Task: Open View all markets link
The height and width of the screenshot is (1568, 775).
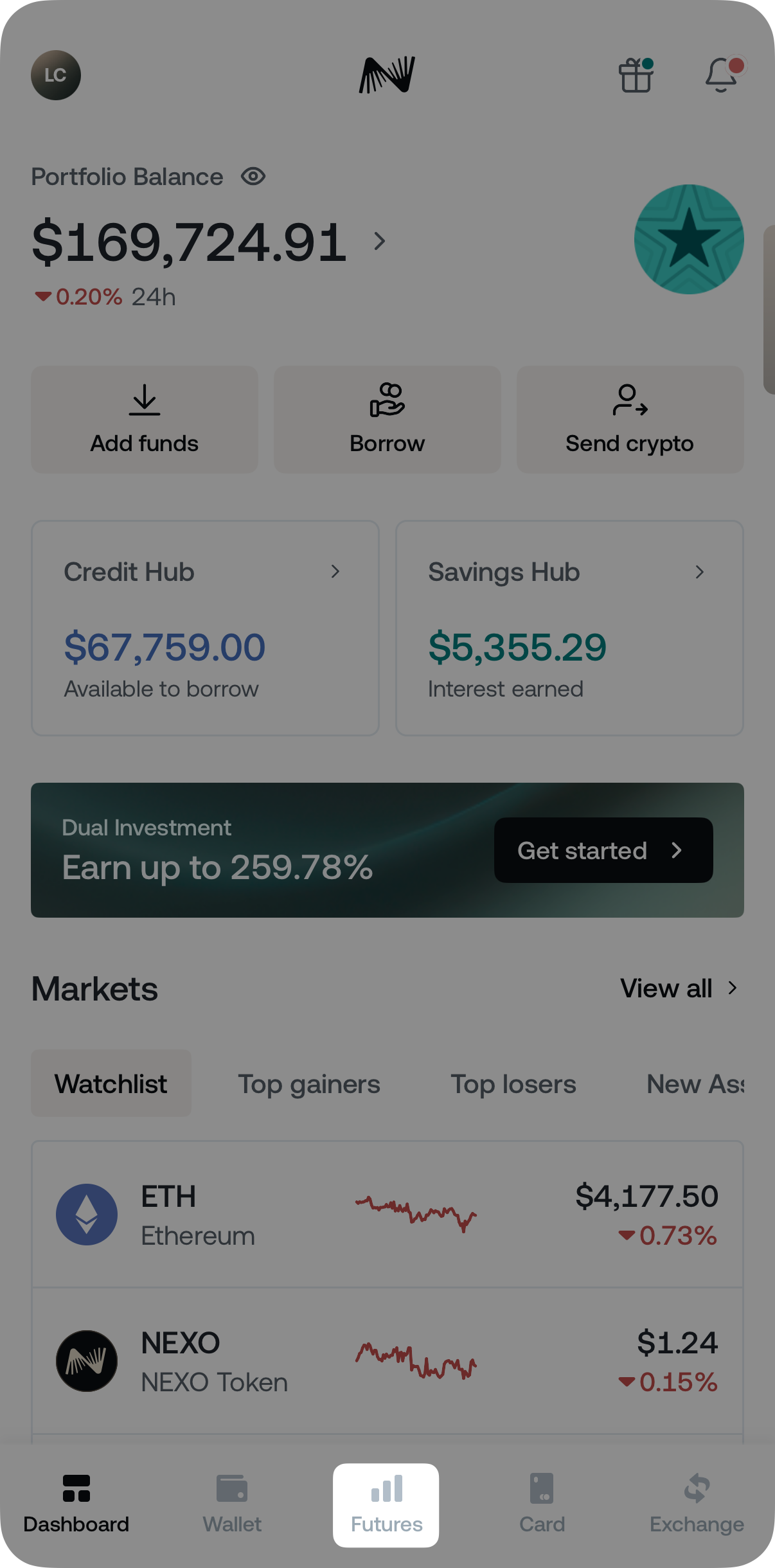Action: tap(678, 988)
